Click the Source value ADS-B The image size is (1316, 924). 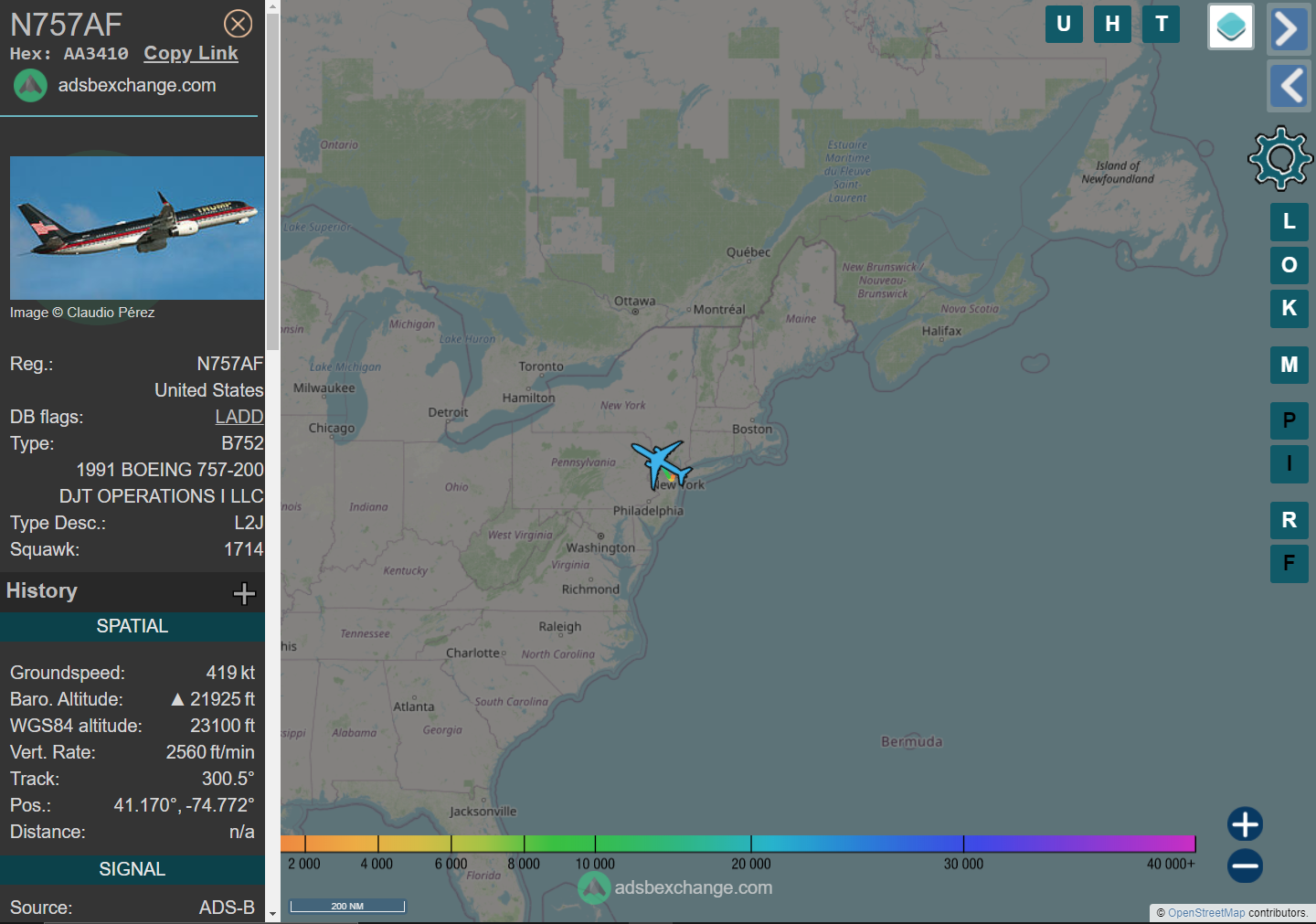point(227,908)
